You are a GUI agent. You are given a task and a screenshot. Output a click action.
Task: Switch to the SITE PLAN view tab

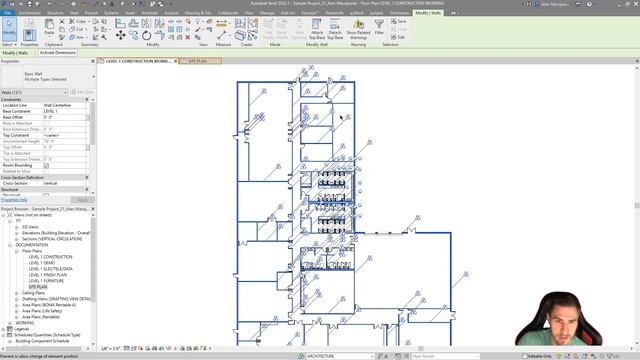point(200,61)
